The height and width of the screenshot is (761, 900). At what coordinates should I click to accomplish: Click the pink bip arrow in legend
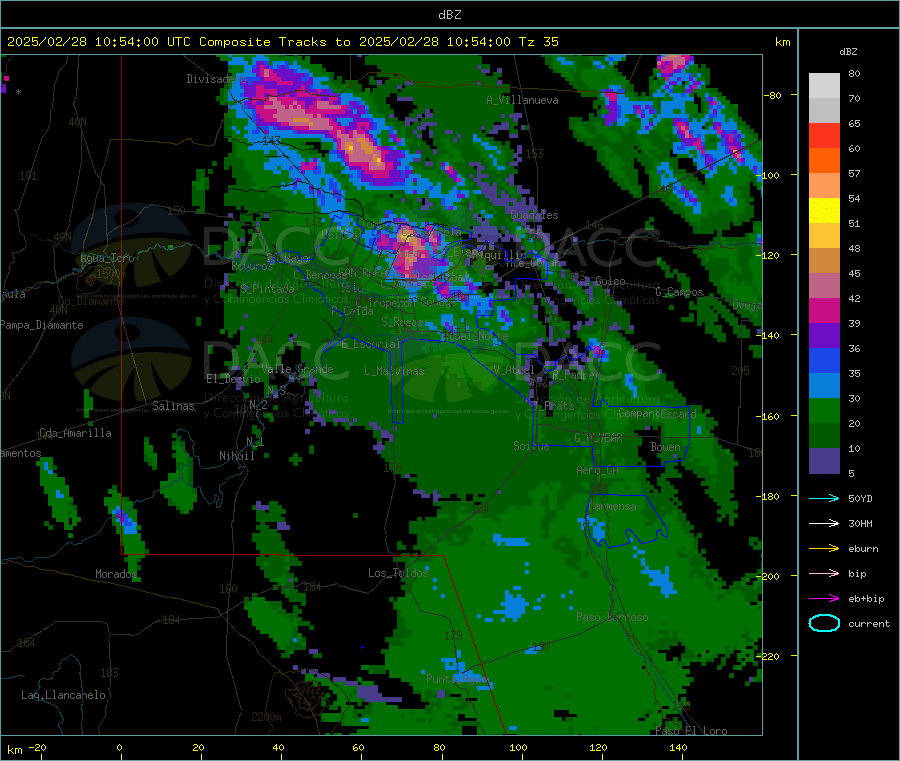(824, 573)
